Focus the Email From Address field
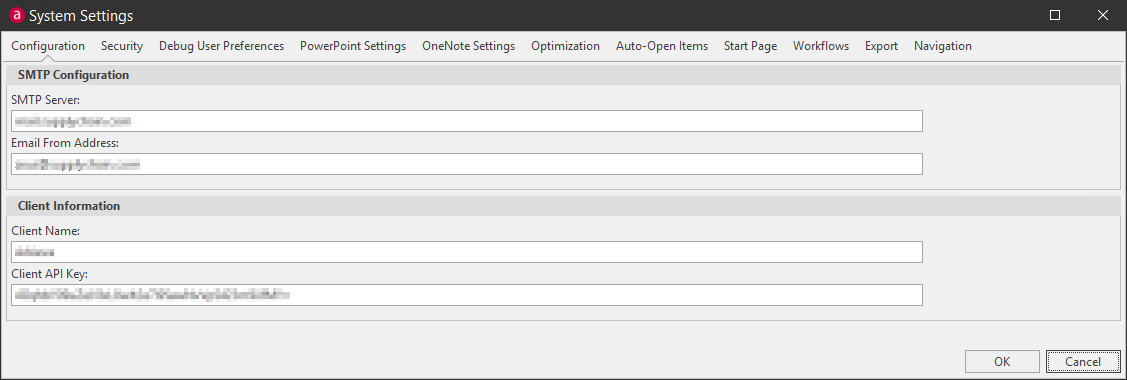The image size is (1127, 380). pos(467,164)
